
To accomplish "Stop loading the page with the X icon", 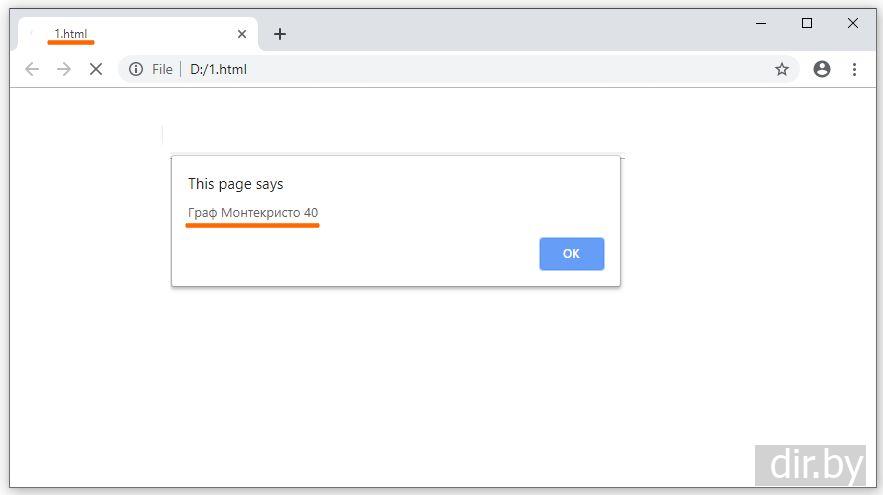I will pyautogui.click(x=96, y=69).
